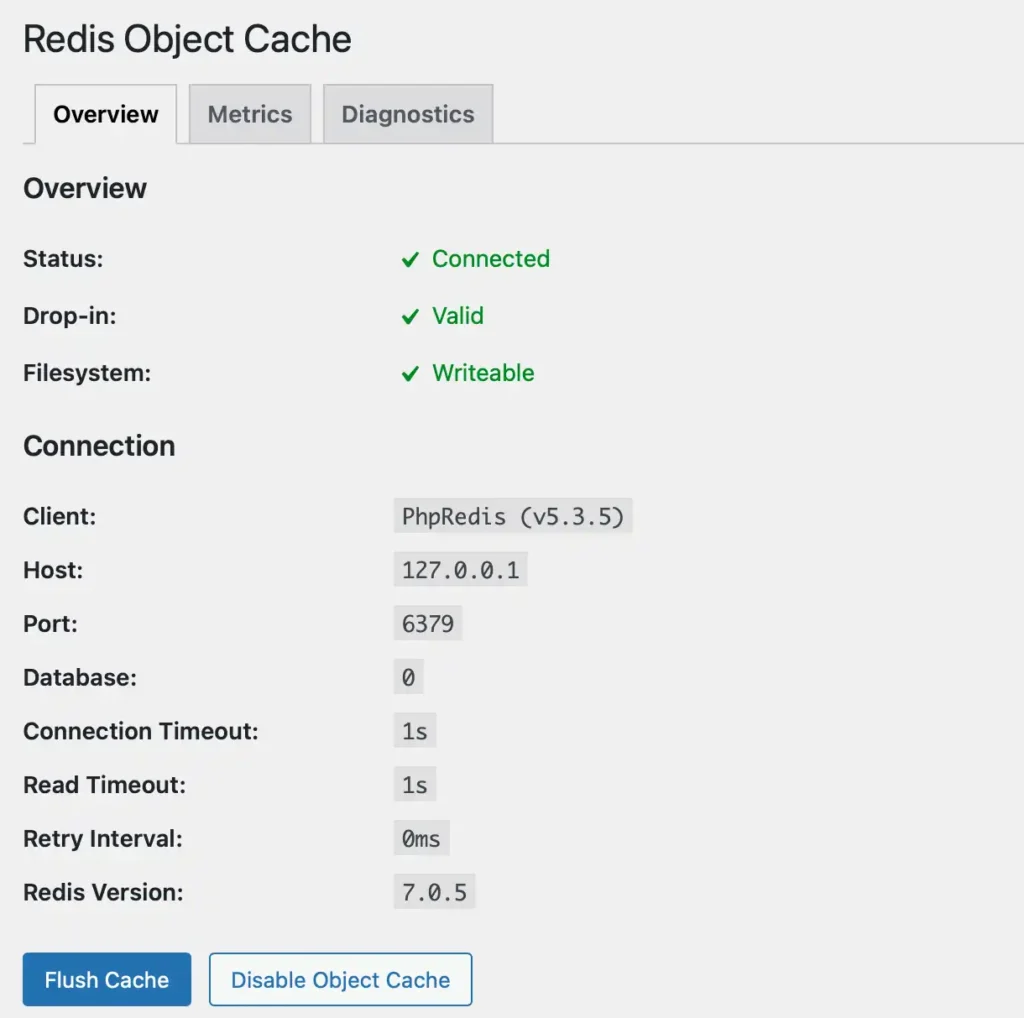Switch to the Metrics tab

coord(250,114)
